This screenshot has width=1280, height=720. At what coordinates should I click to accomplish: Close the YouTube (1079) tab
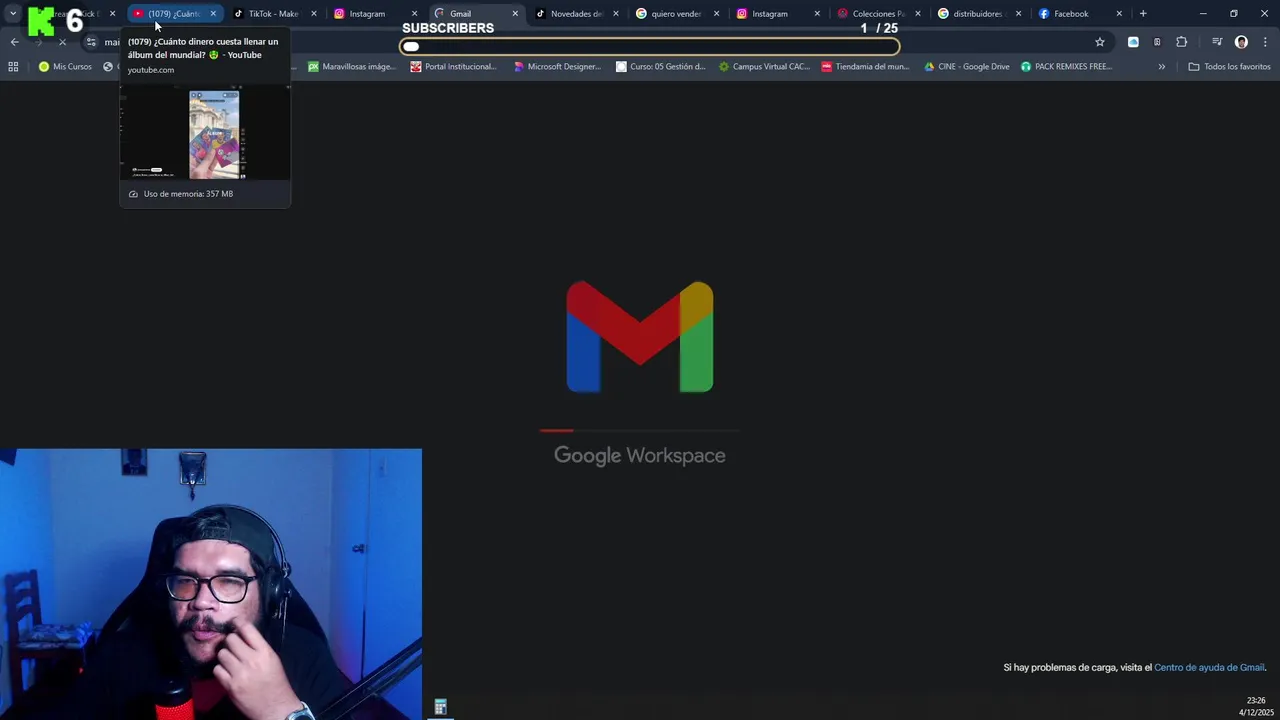(213, 14)
